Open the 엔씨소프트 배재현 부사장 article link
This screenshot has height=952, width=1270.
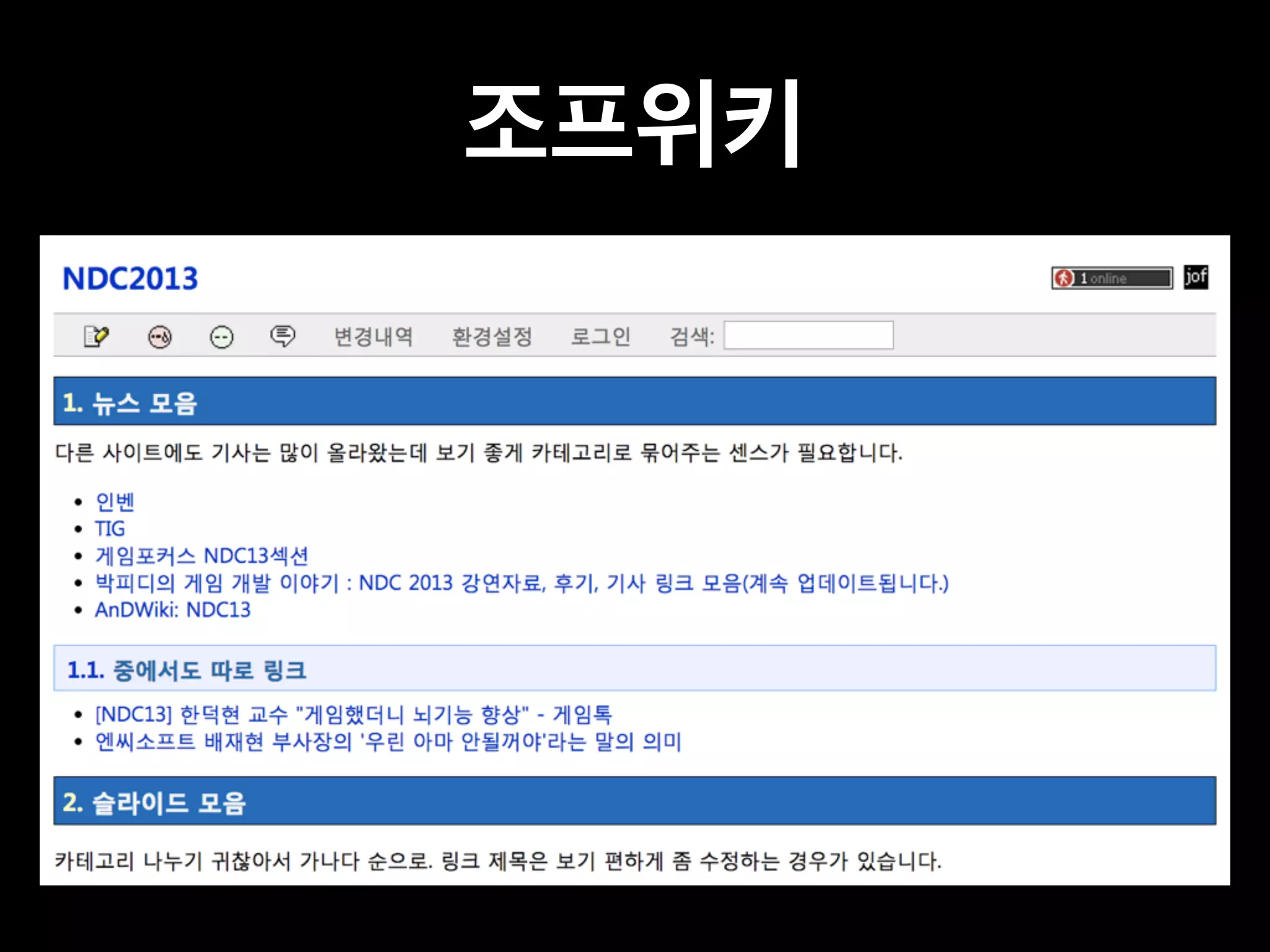(388, 742)
